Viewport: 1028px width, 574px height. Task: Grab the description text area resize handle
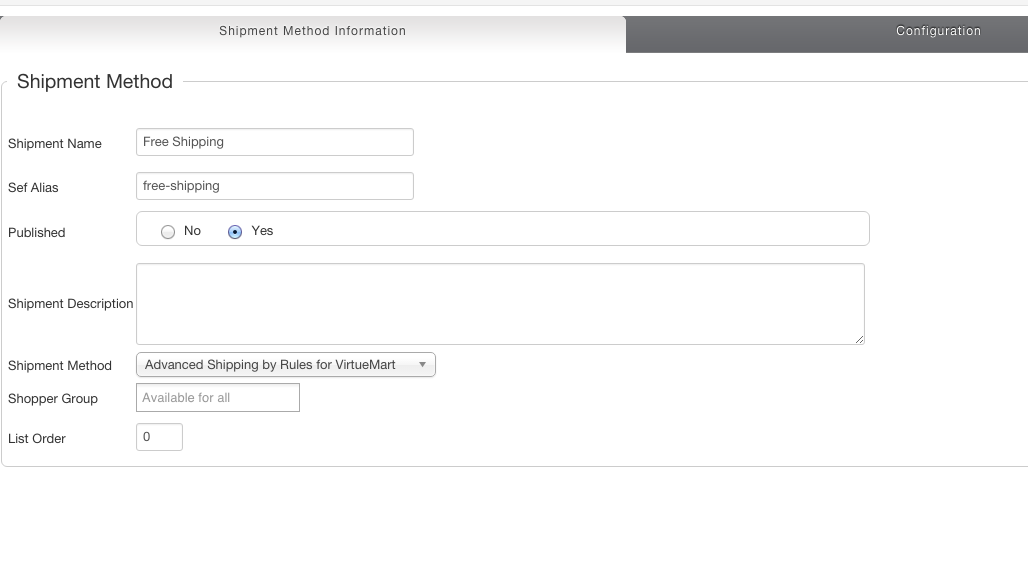859,340
